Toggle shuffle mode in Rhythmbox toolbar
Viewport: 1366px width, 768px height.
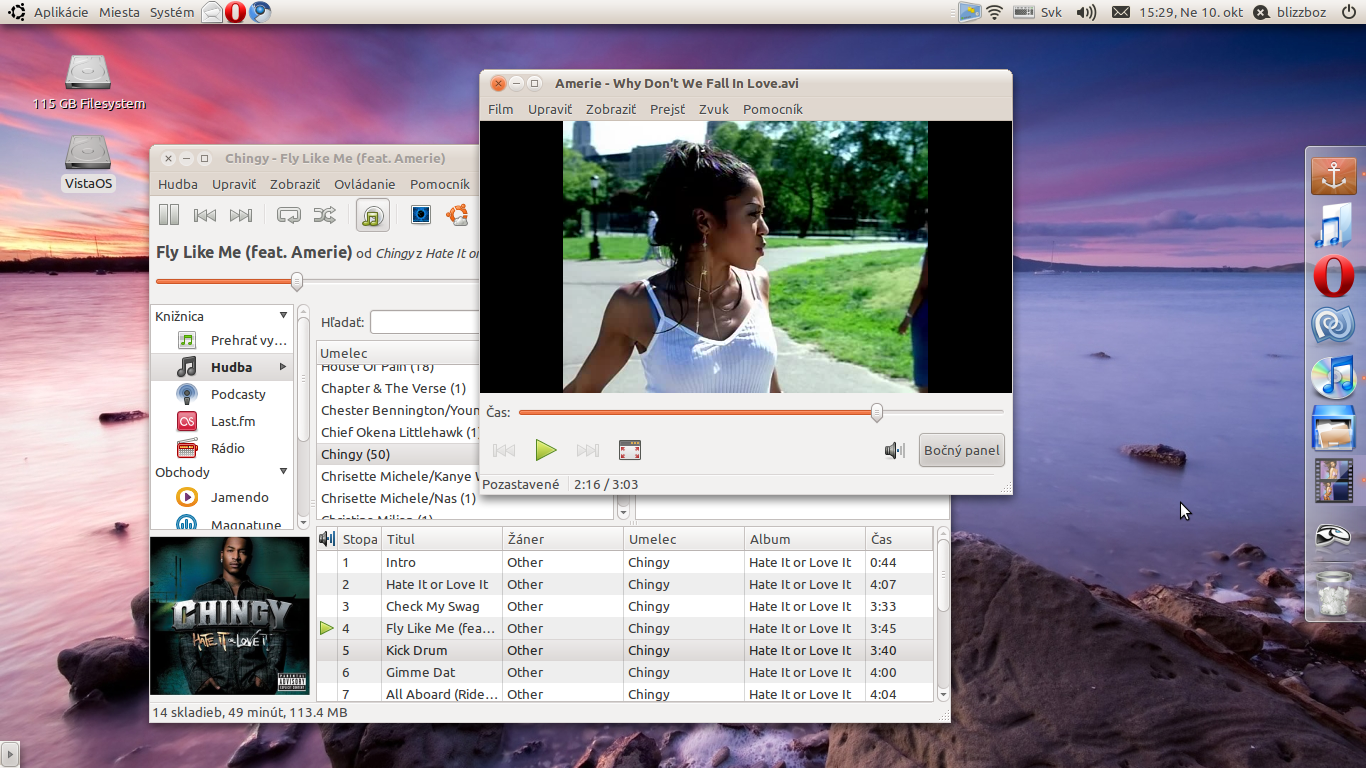325,215
